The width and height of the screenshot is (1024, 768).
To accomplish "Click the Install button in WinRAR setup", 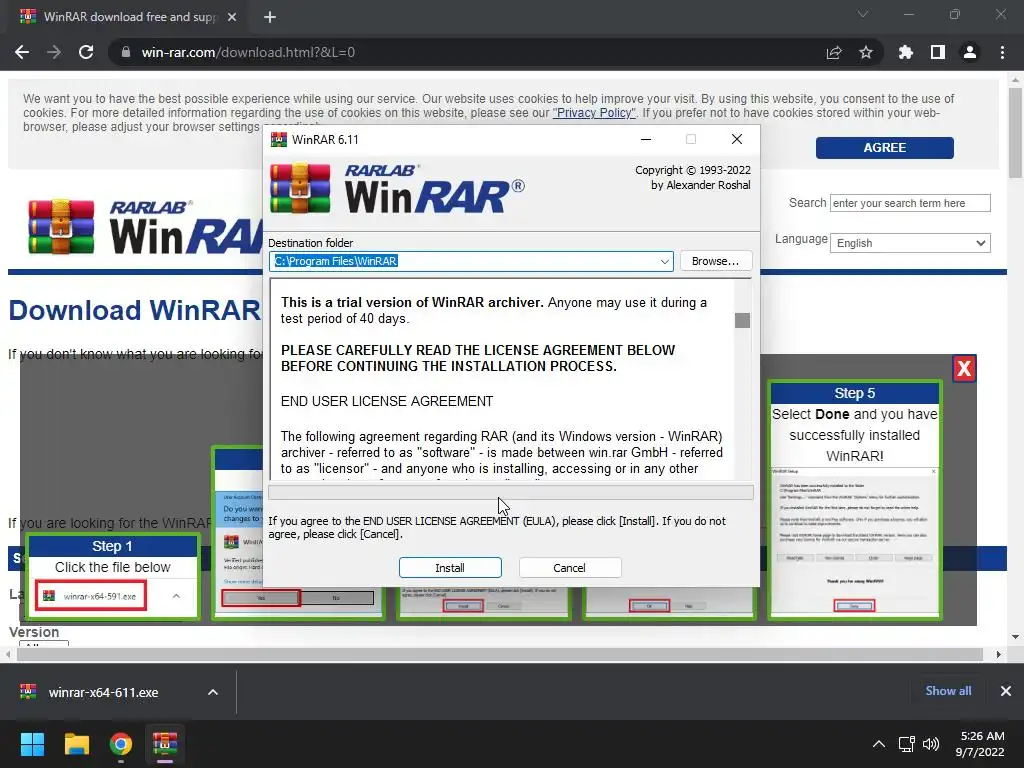I will pyautogui.click(x=450, y=568).
